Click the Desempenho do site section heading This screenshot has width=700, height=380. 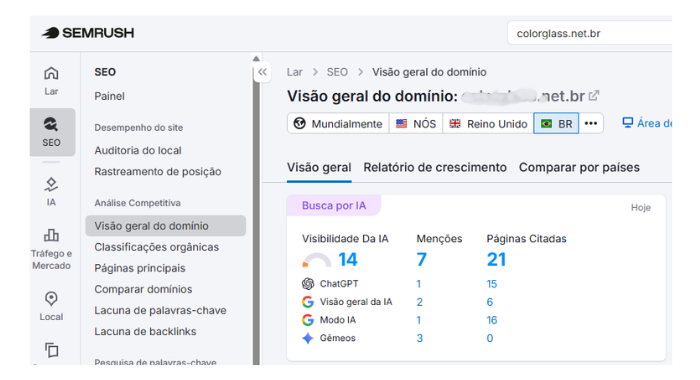point(138,128)
